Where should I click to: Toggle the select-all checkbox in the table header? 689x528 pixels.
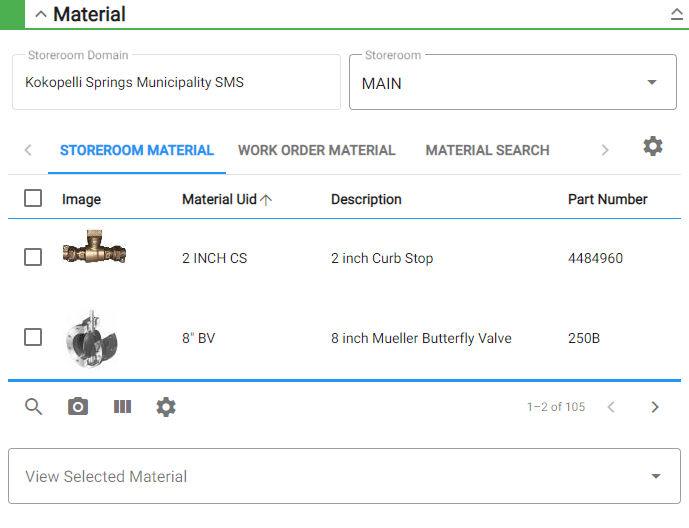(33, 199)
